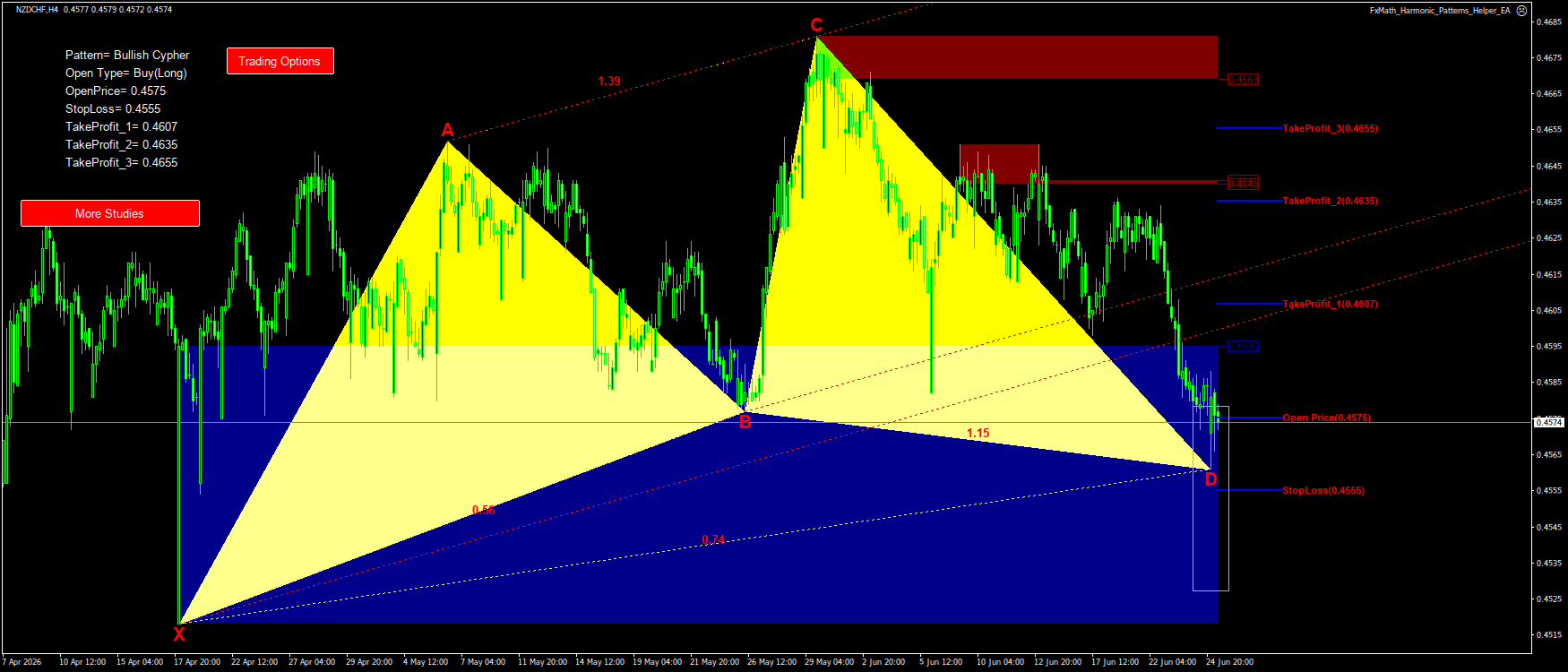Click the StopLoss(0.4555) line label
The image size is (1568, 672).
pos(1322,490)
